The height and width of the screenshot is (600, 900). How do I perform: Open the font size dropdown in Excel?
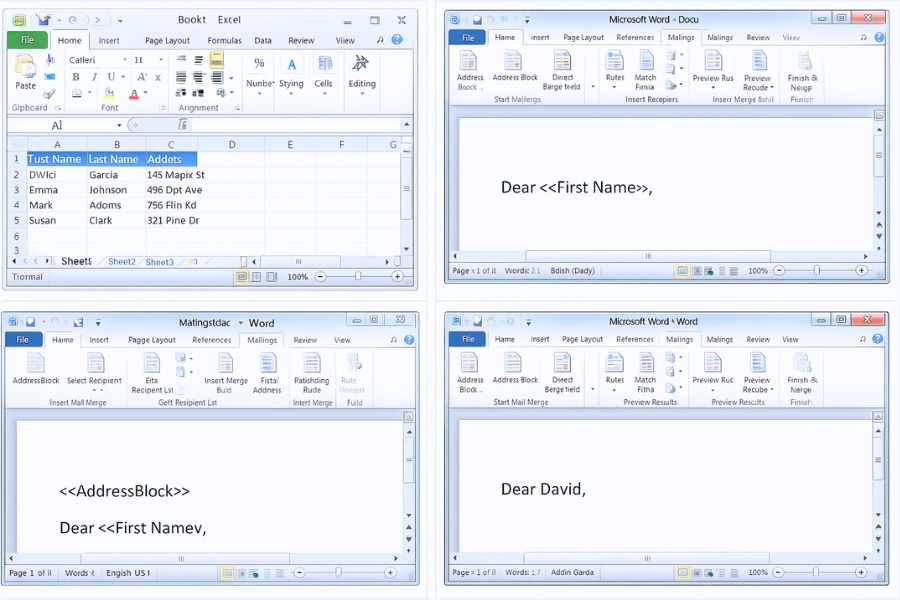click(159, 60)
